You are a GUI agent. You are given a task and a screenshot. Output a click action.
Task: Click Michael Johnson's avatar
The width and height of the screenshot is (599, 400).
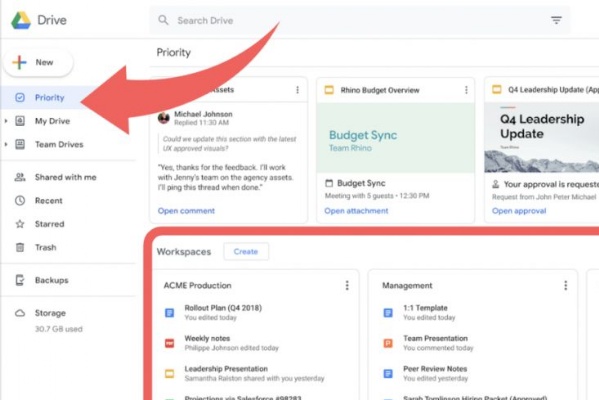point(164,118)
